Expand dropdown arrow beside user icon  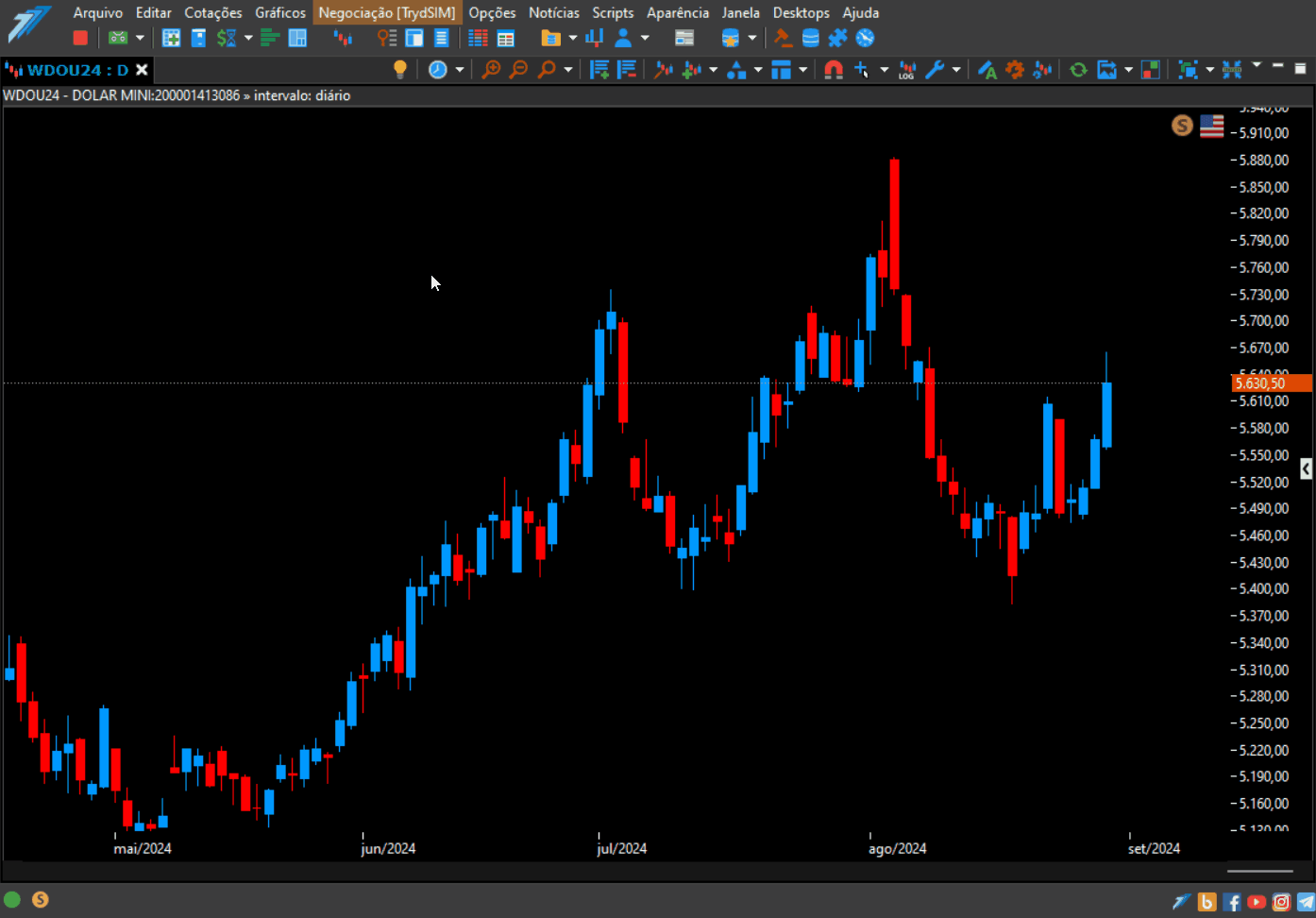pyautogui.click(x=645, y=38)
